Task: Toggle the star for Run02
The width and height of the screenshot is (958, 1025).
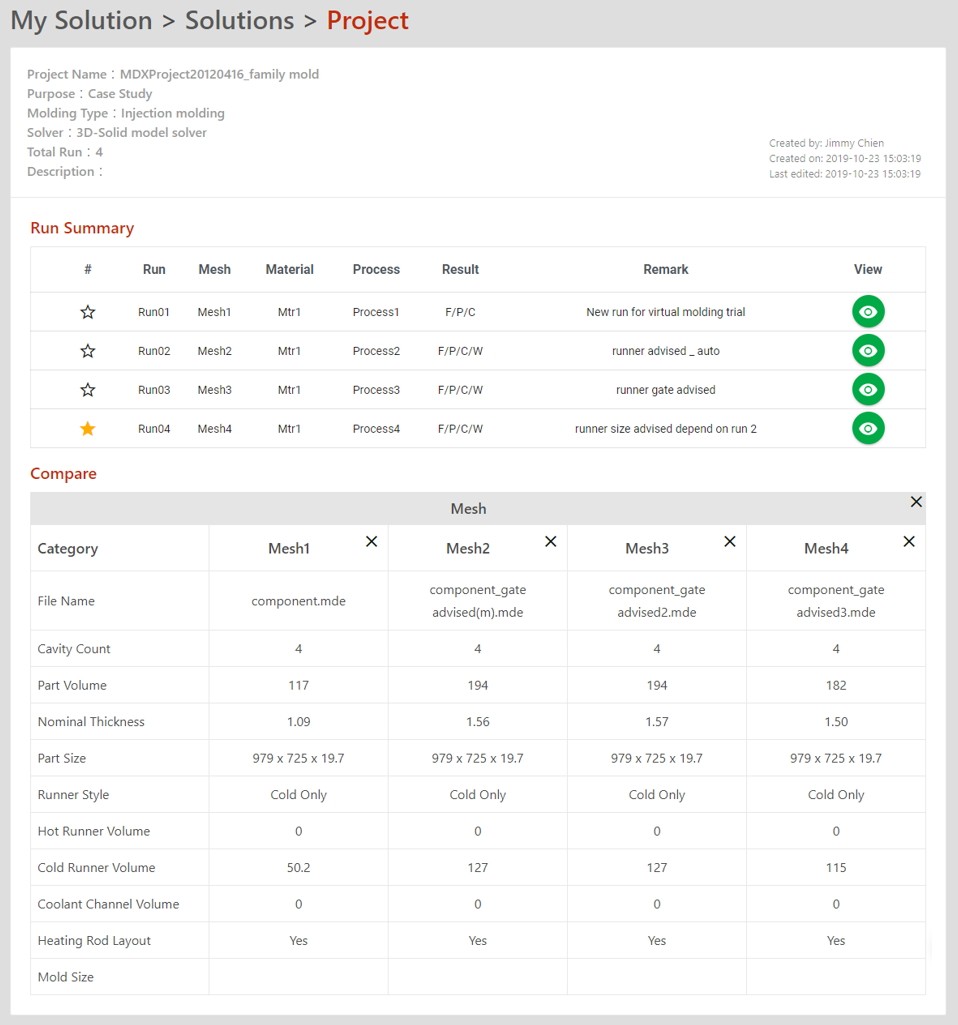Action: pyautogui.click(x=88, y=351)
